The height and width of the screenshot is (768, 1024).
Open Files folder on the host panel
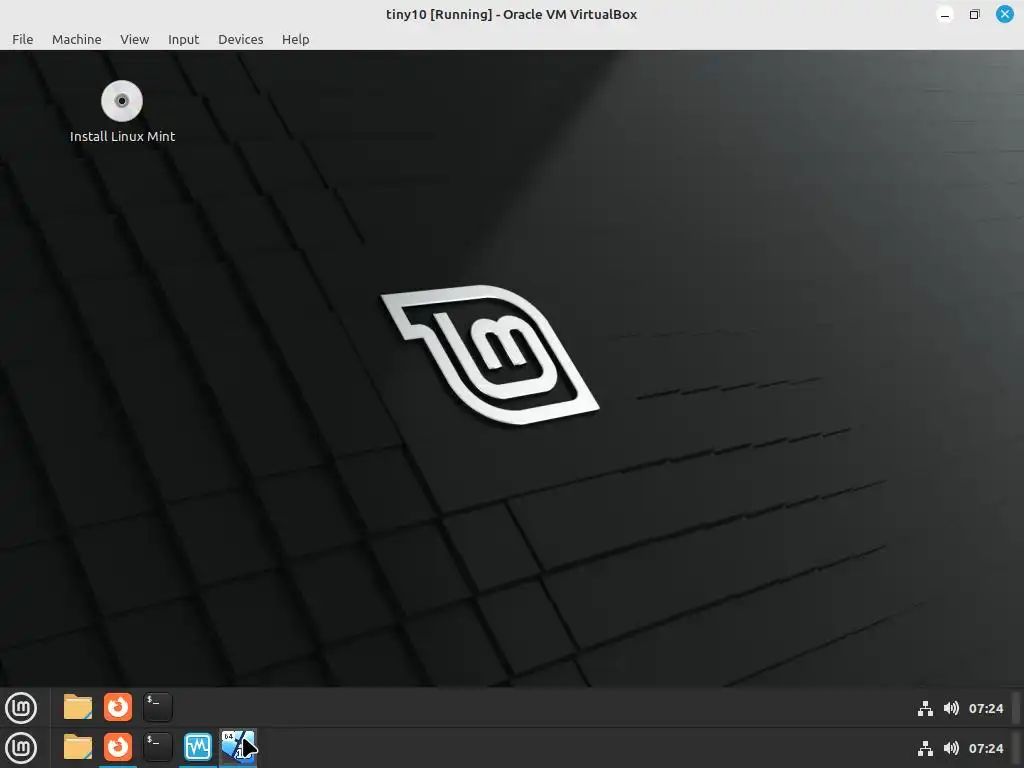pyautogui.click(x=78, y=747)
